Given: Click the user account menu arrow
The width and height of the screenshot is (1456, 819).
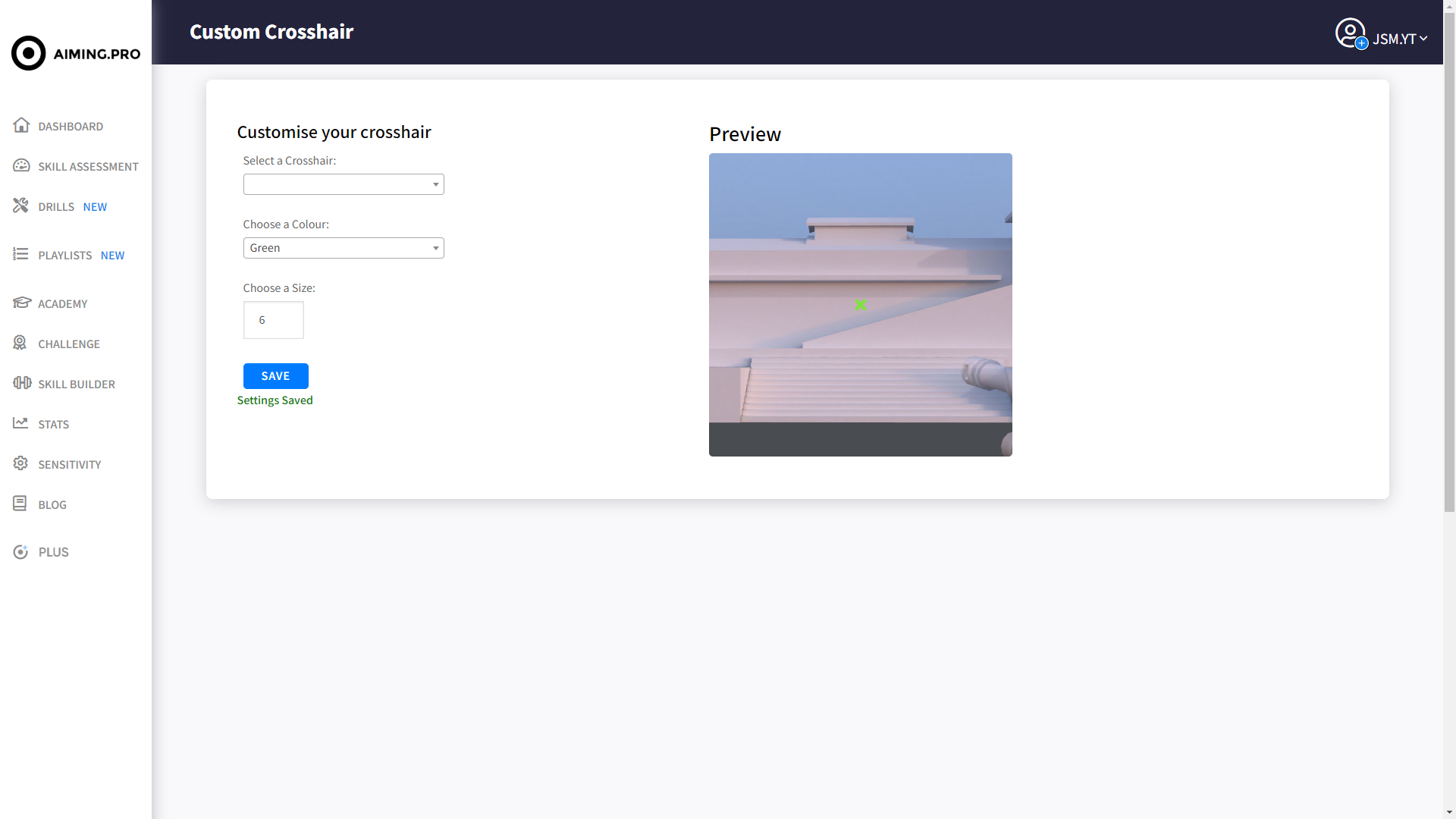Looking at the screenshot, I should 1424,38.
